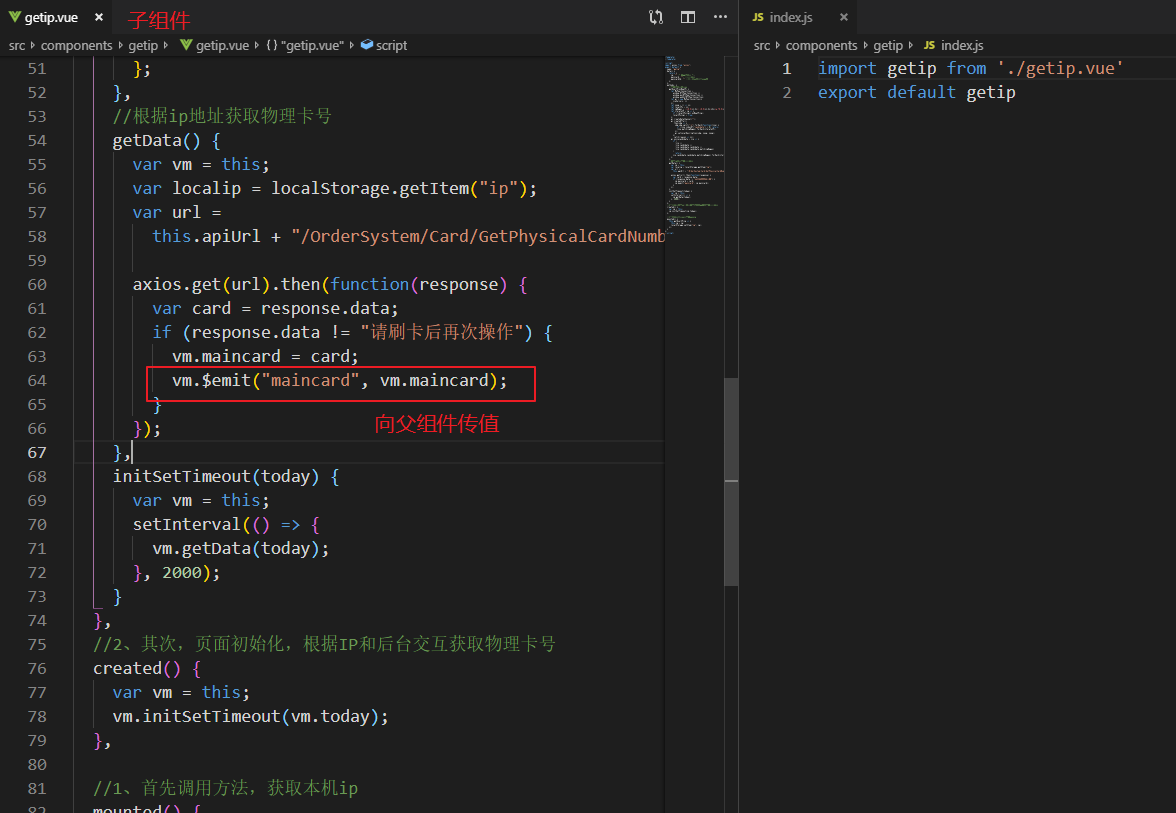Screen dimensions: 1176x813
Task: Select line number 67 in the gutter
Action: (x=37, y=452)
